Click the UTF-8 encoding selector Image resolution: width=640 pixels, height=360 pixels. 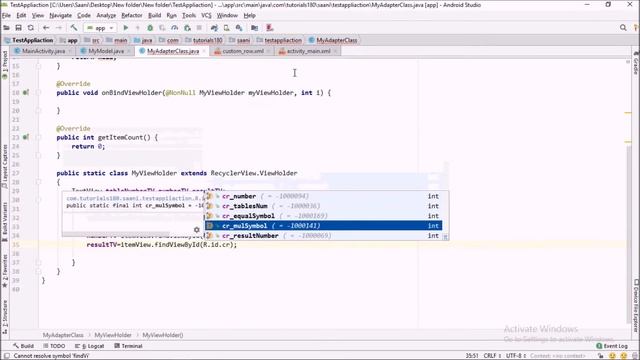point(516,356)
